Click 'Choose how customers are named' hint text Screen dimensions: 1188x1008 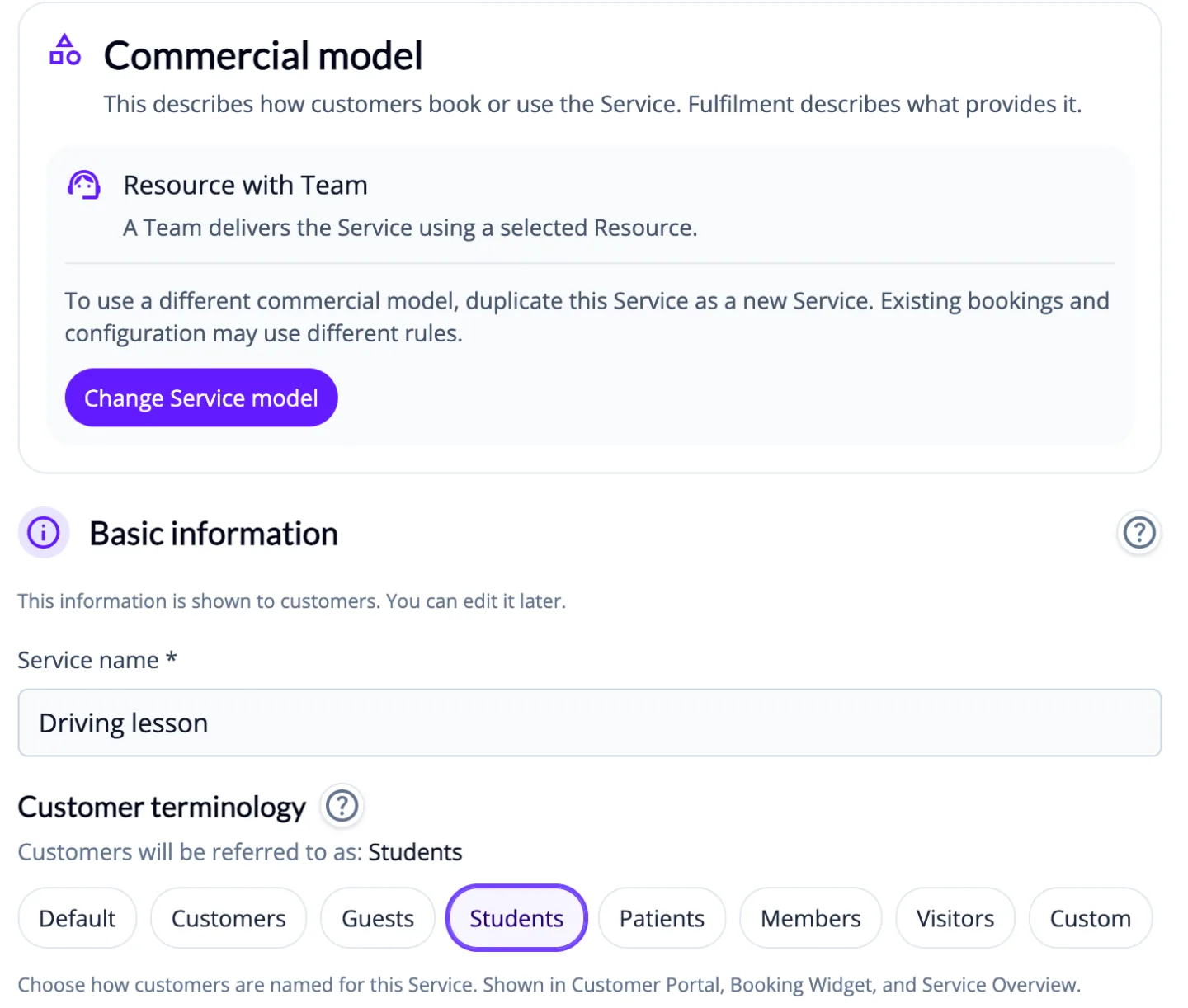549,985
